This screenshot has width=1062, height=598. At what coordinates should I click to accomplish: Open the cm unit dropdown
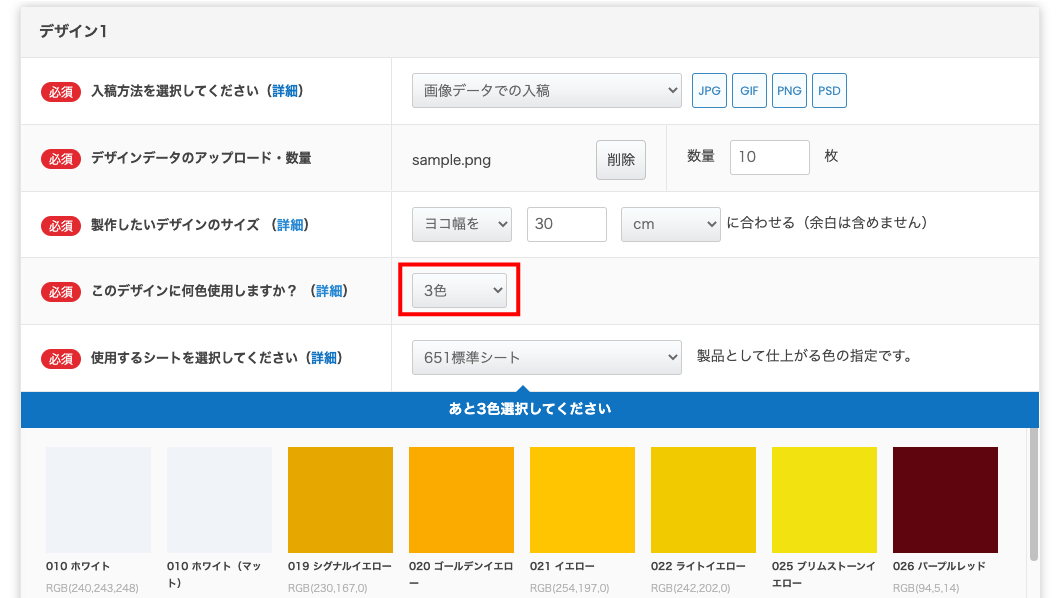pos(670,224)
